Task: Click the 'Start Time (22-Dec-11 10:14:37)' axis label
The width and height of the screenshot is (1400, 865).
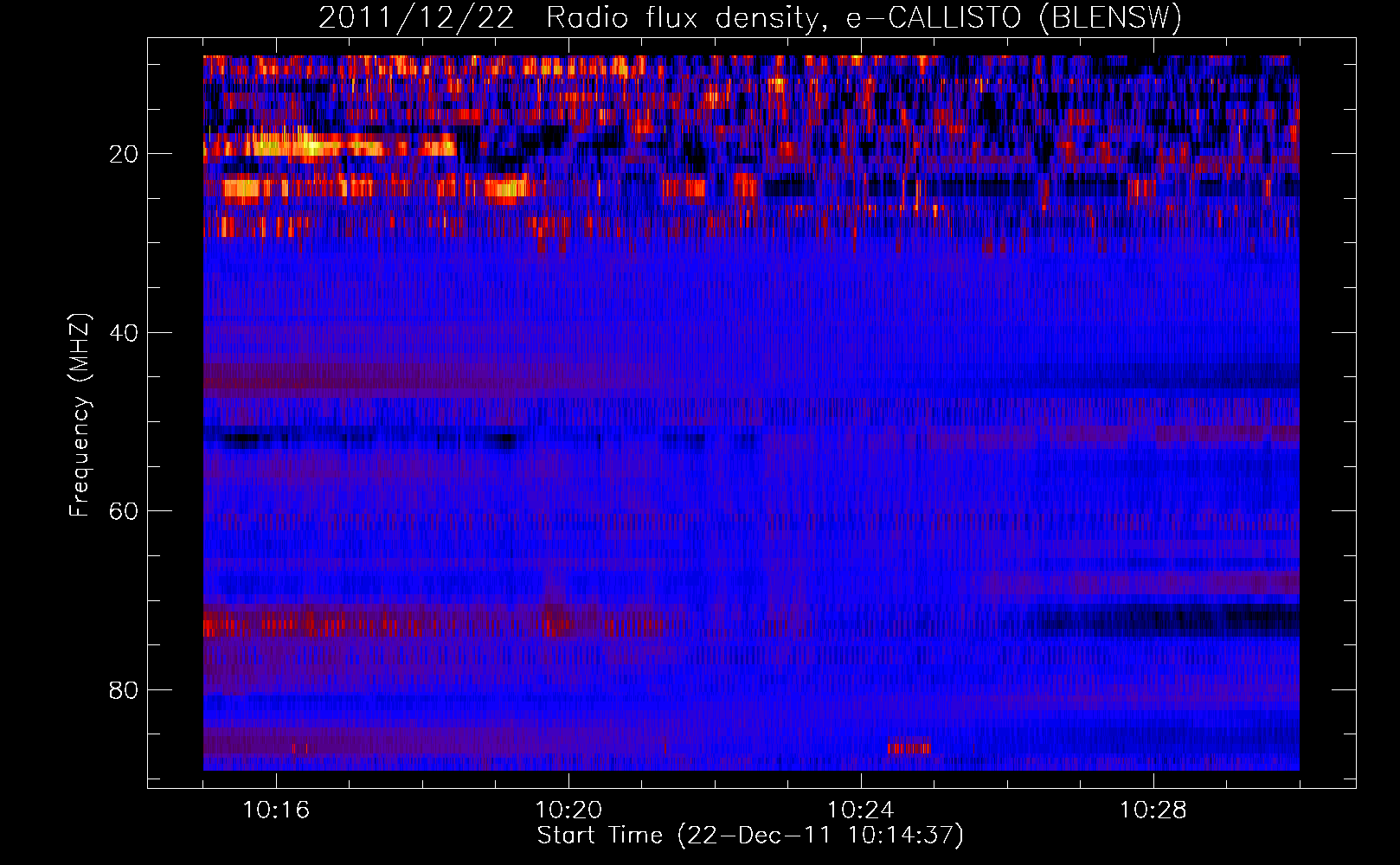Action: [x=750, y=836]
